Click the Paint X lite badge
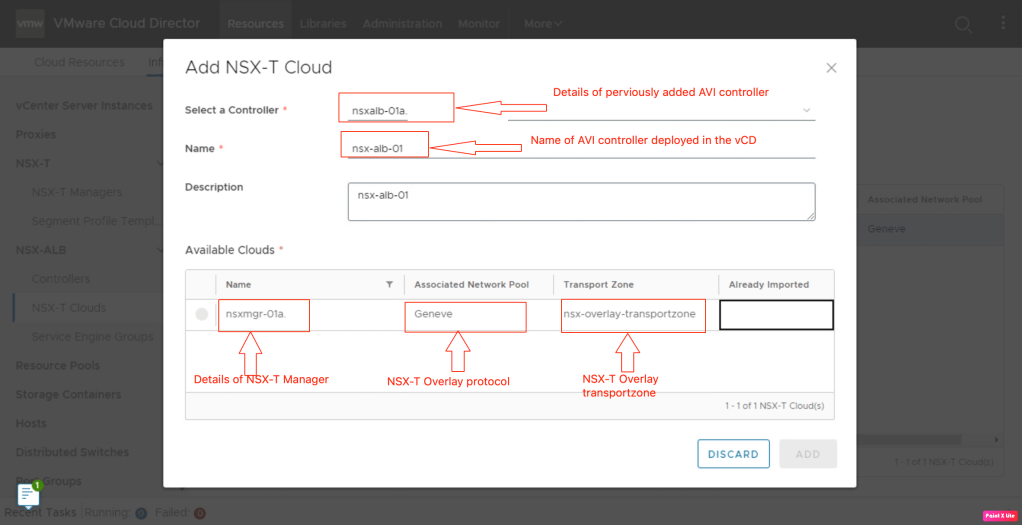The image size is (1022, 525). 999,516
